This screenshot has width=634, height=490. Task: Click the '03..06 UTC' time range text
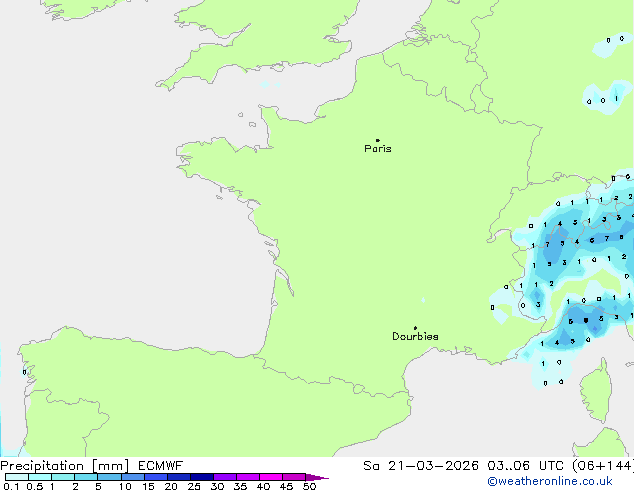[x=525, y=465]
